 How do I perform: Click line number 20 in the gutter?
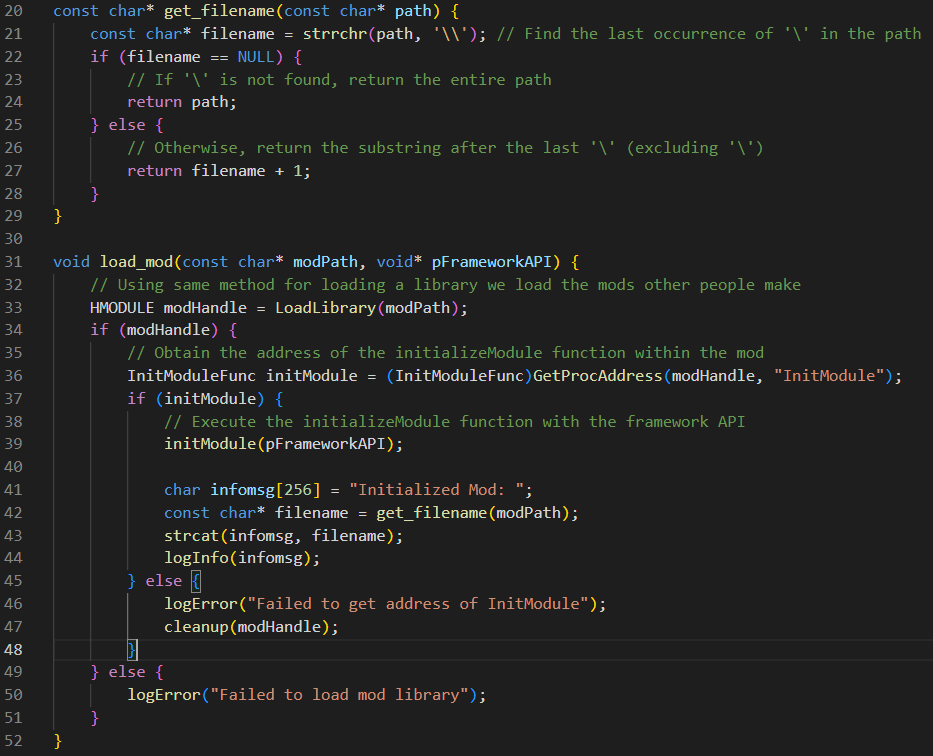tap(13, 11)
